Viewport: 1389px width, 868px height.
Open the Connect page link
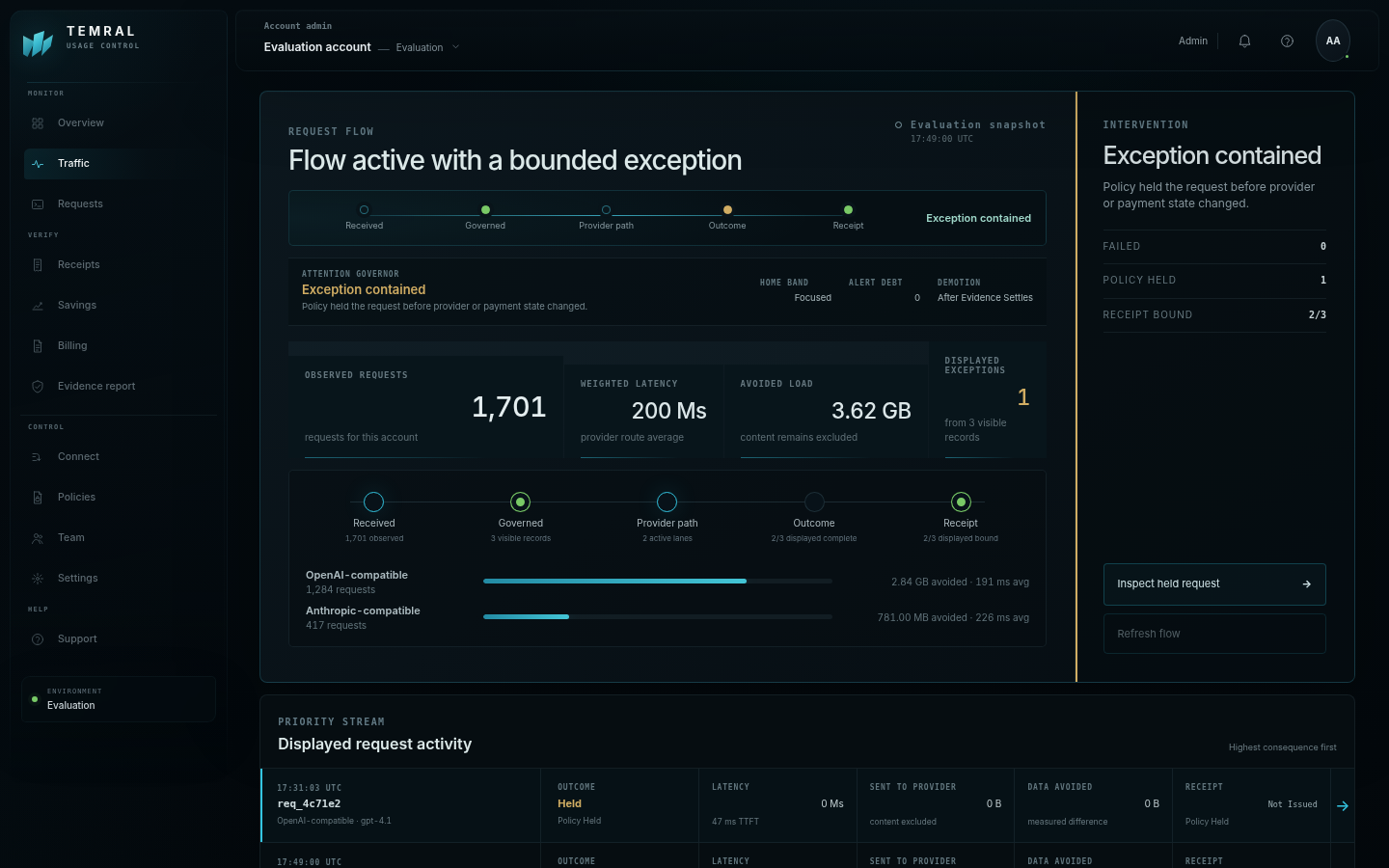[120, 457]
